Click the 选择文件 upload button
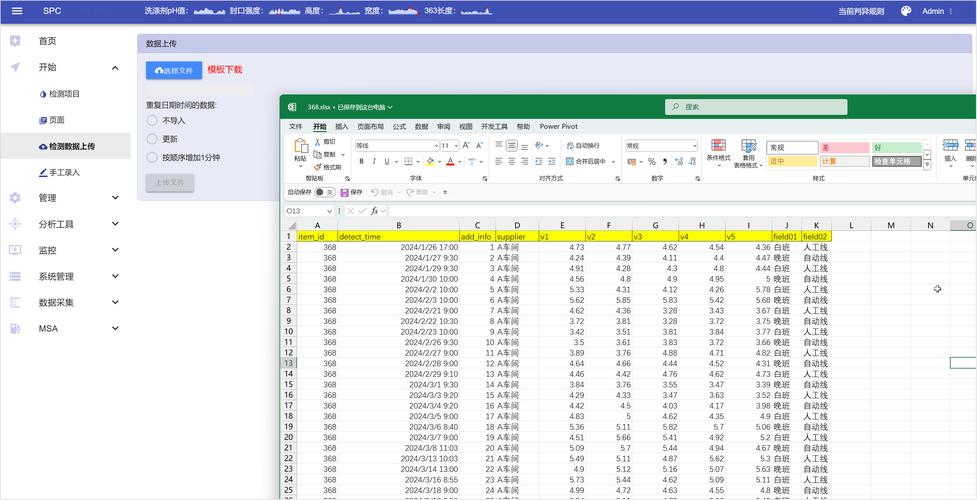The image size is (977, 500). point(173,70)
